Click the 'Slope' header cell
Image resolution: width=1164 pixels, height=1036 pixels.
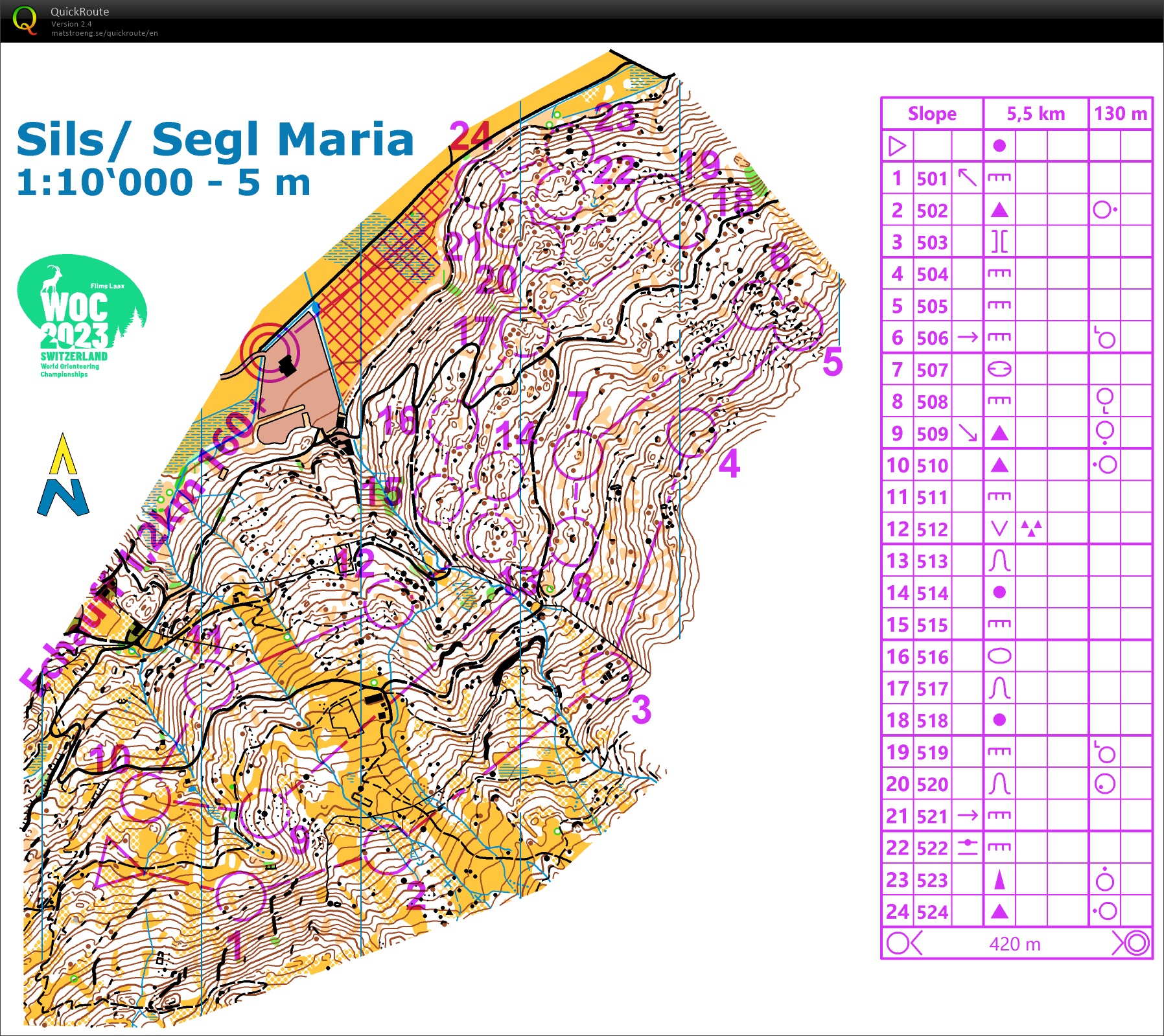coord(932,113)
